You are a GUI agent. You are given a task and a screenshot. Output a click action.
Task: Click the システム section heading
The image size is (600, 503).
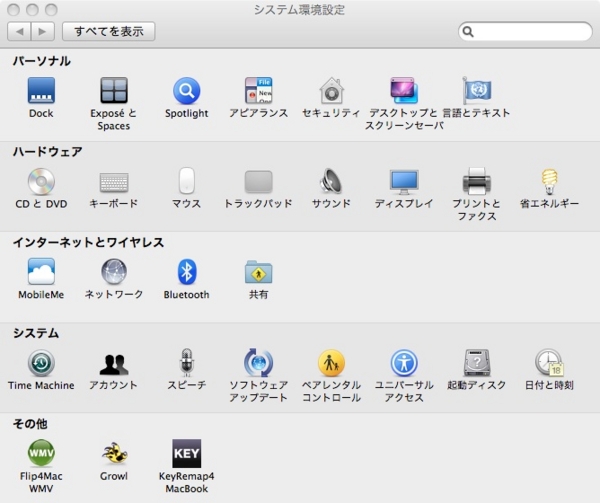coord(36,333)
